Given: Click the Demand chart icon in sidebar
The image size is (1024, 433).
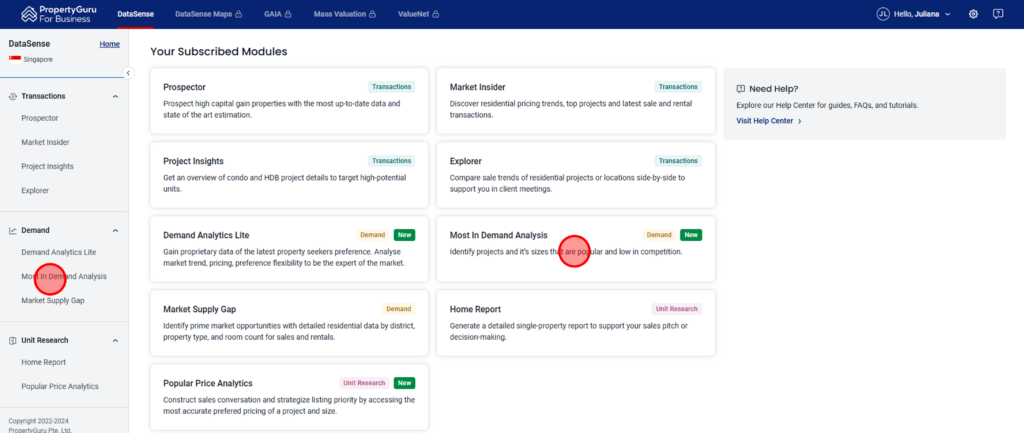Looking at the screenshot, I should pos(13,231).
